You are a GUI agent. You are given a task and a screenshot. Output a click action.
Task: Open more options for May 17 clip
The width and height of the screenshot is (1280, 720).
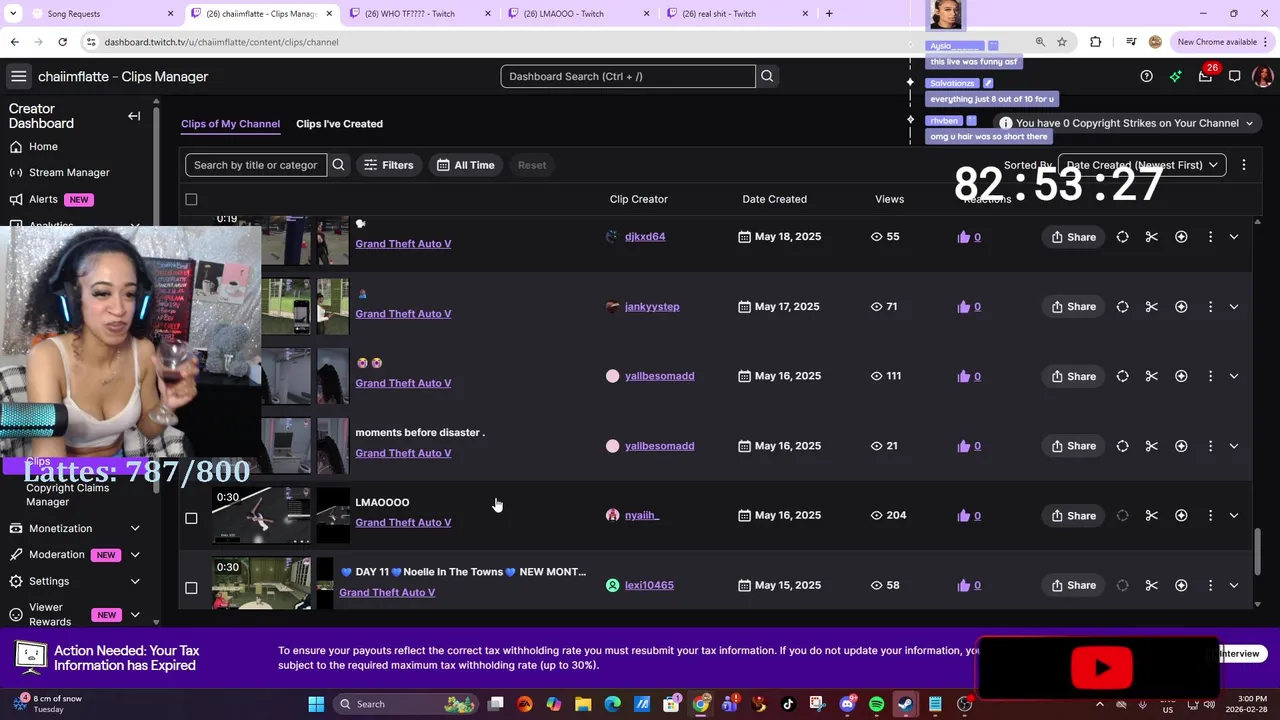(1210, 307)
